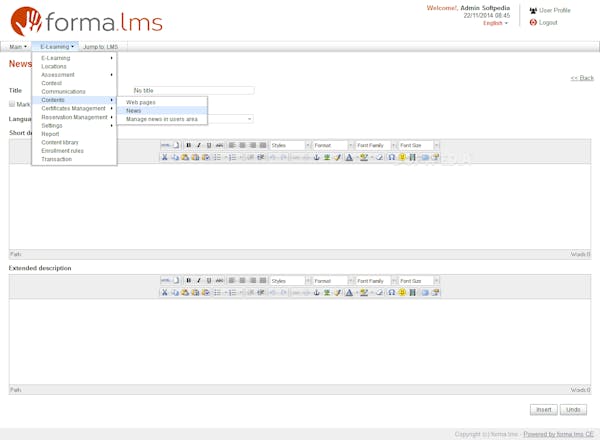Open the Language dropdown arrow
This screenshot has width=600, height=440.
coord(249,119)
